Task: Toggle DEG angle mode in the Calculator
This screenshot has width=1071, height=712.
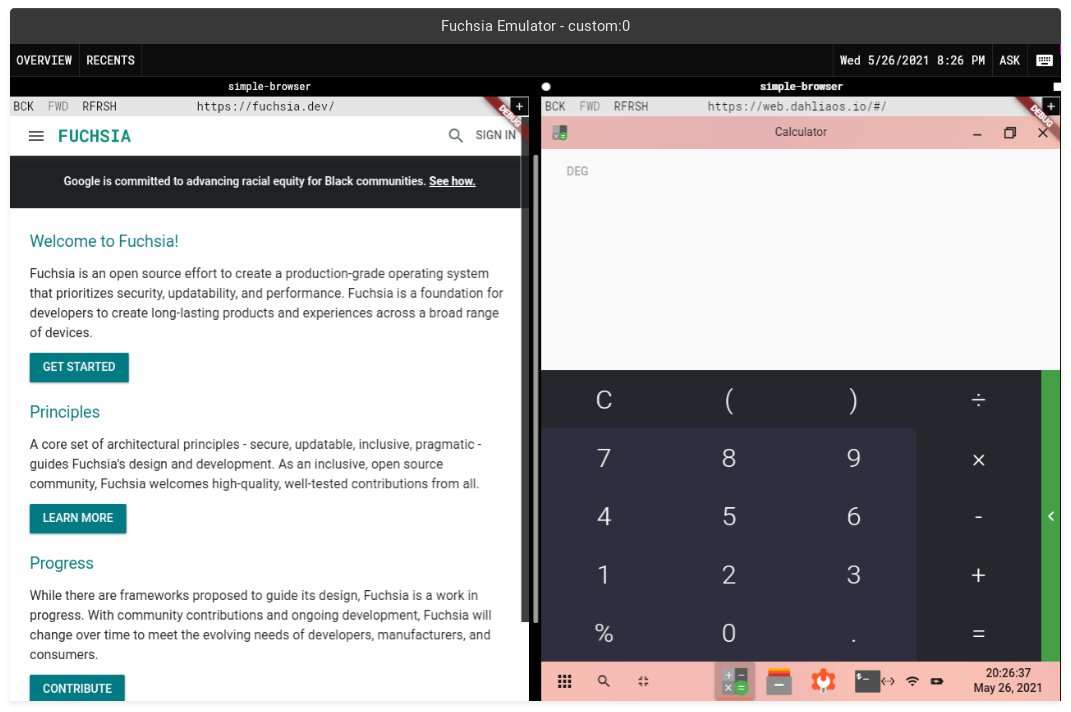Action: 578,171
